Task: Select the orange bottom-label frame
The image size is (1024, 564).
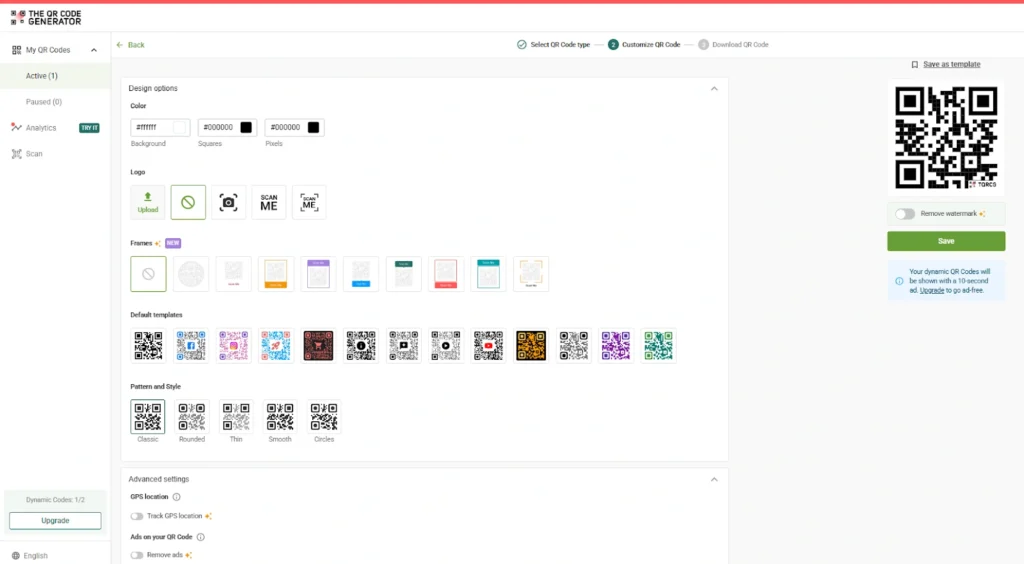Action: [x=276, y=274]
